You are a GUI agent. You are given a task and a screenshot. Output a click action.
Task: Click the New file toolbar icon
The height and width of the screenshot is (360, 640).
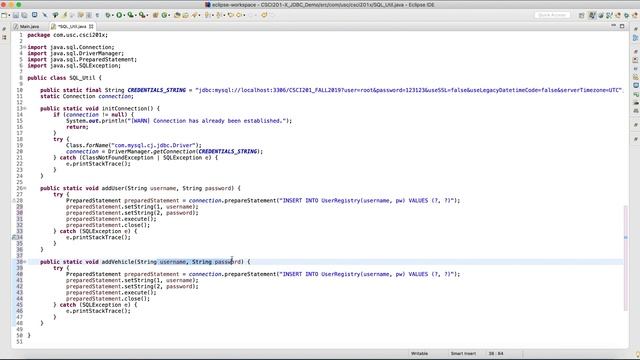pos(4,15)
